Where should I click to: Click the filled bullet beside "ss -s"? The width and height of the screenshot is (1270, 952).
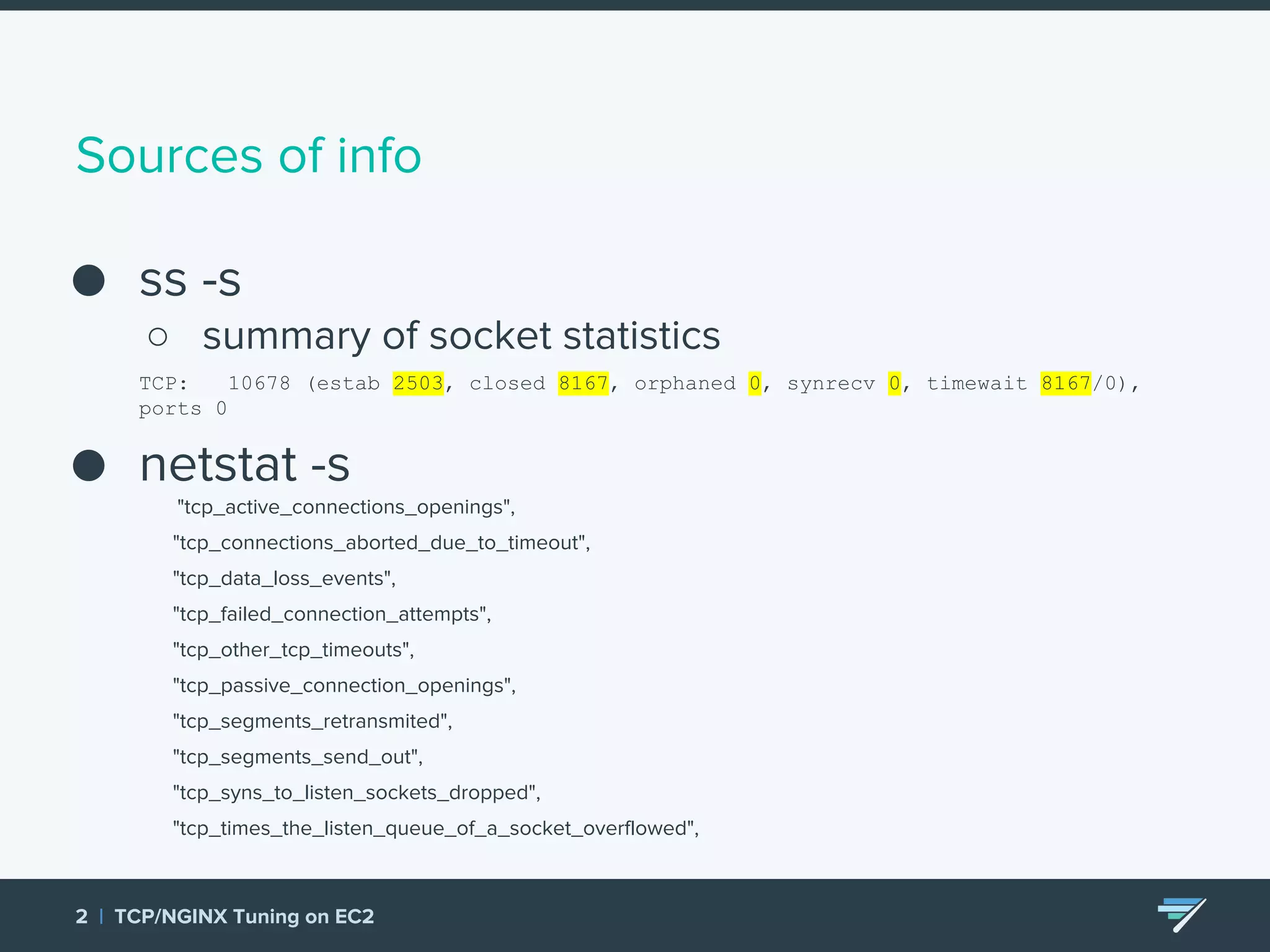click(89, 281)
